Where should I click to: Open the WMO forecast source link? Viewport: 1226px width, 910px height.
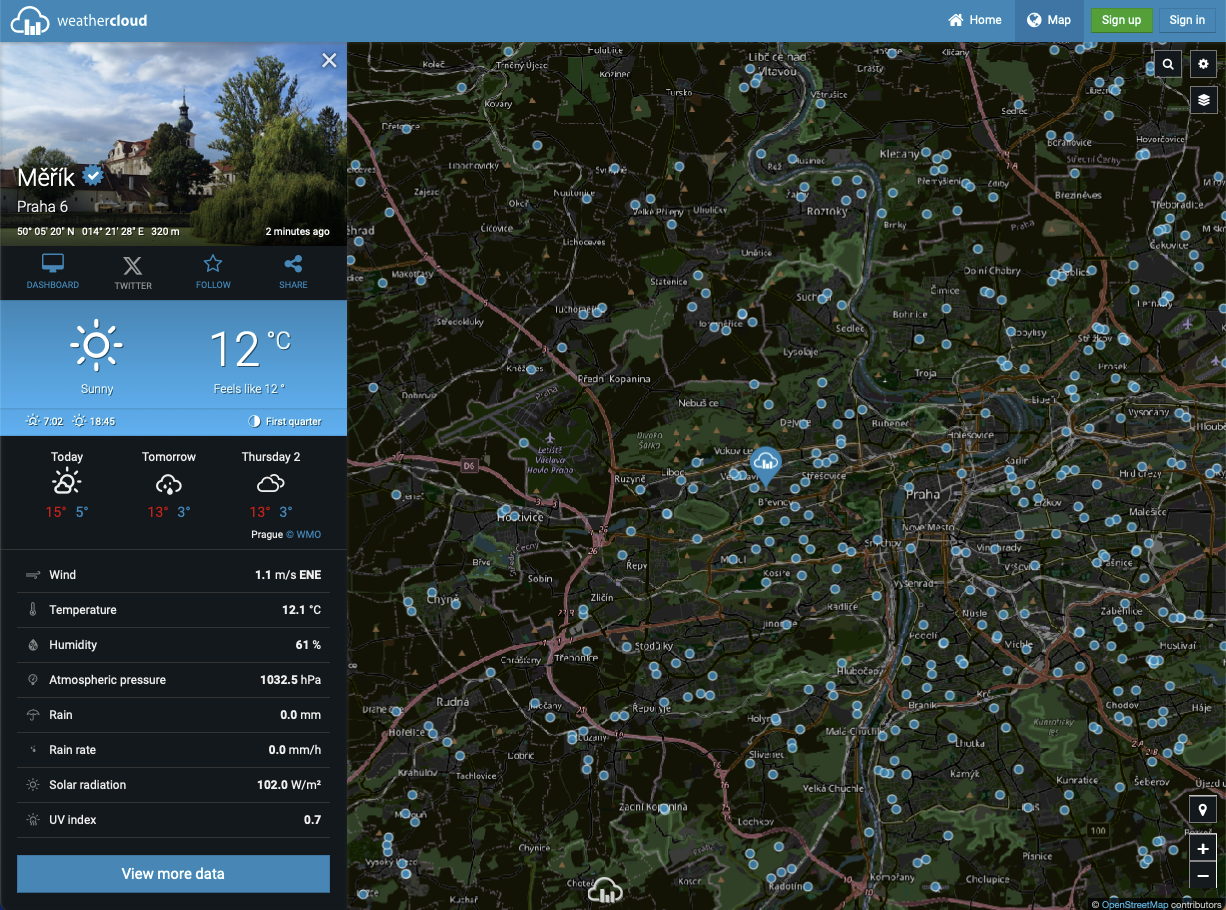pyautogui.click(x=308, y=535)
